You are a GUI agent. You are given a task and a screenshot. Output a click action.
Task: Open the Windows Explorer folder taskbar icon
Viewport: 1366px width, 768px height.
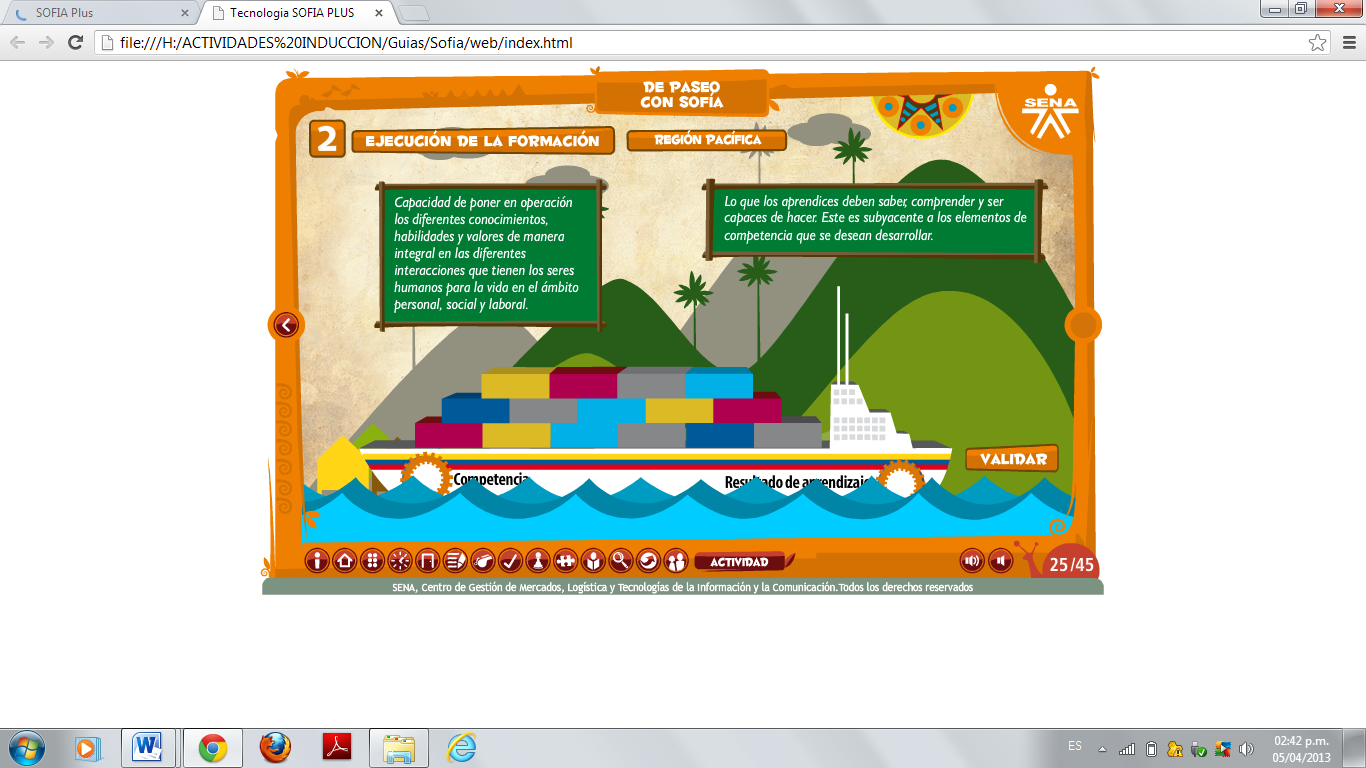tap(399, 747)
